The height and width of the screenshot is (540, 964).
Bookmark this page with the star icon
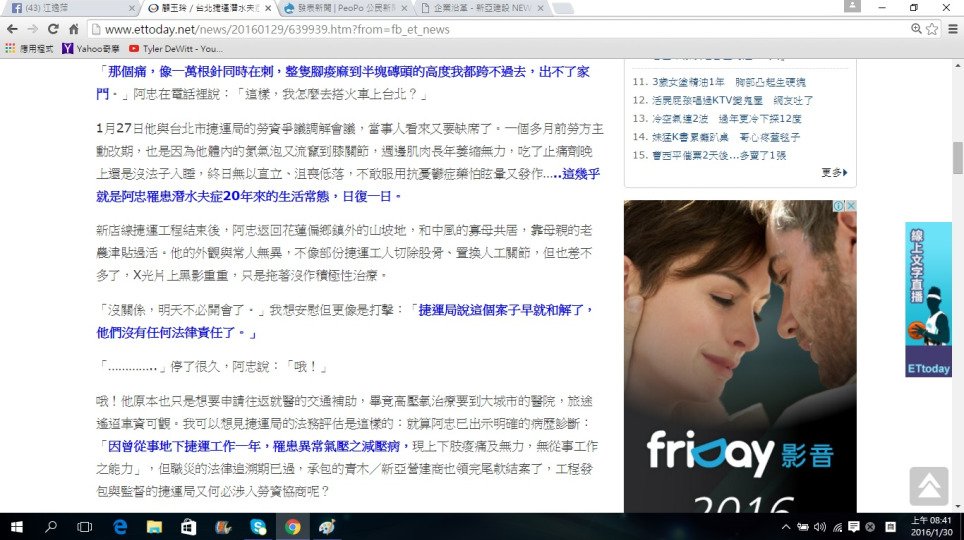pos(932,29)
